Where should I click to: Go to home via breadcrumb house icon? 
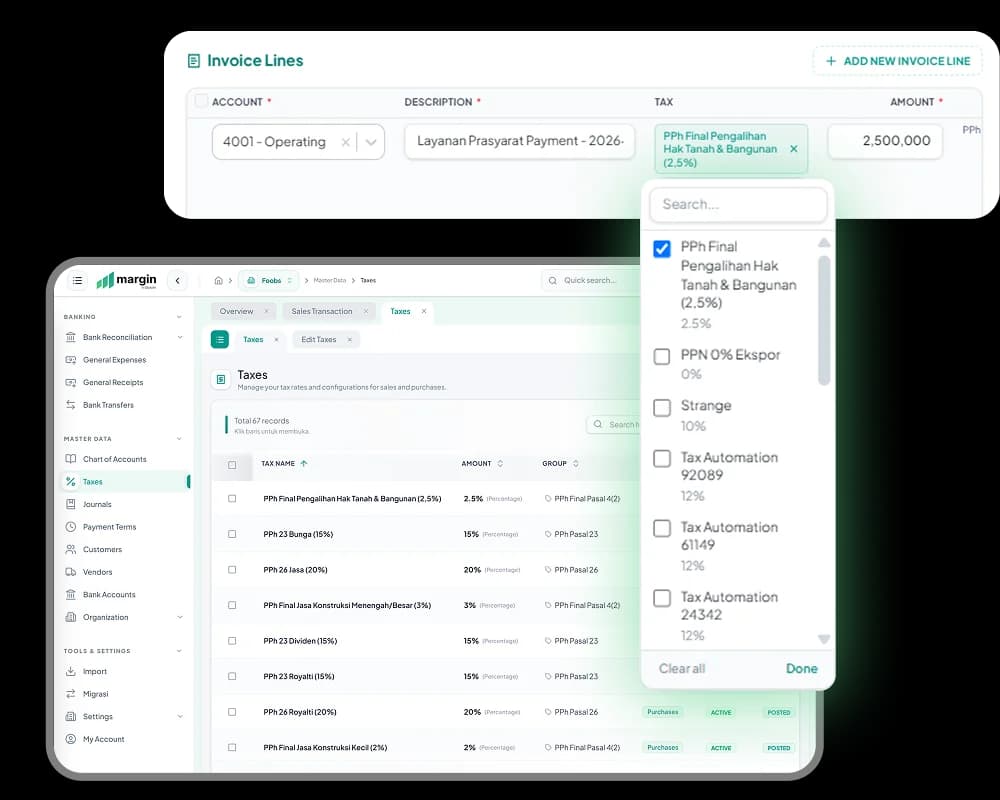(x=219, y=280)
